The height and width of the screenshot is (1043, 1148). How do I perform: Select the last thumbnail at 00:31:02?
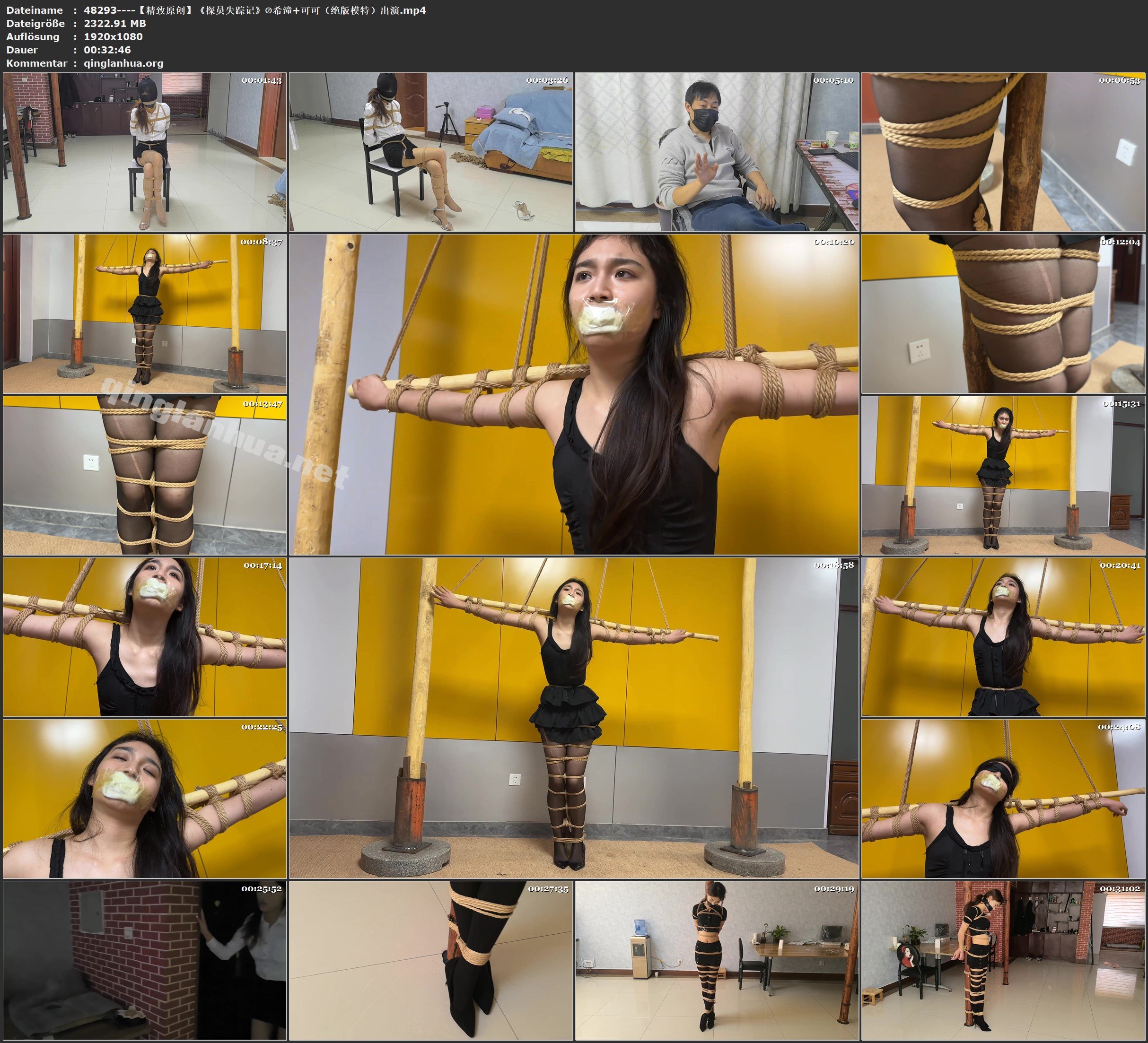[x=1003, y=960]
